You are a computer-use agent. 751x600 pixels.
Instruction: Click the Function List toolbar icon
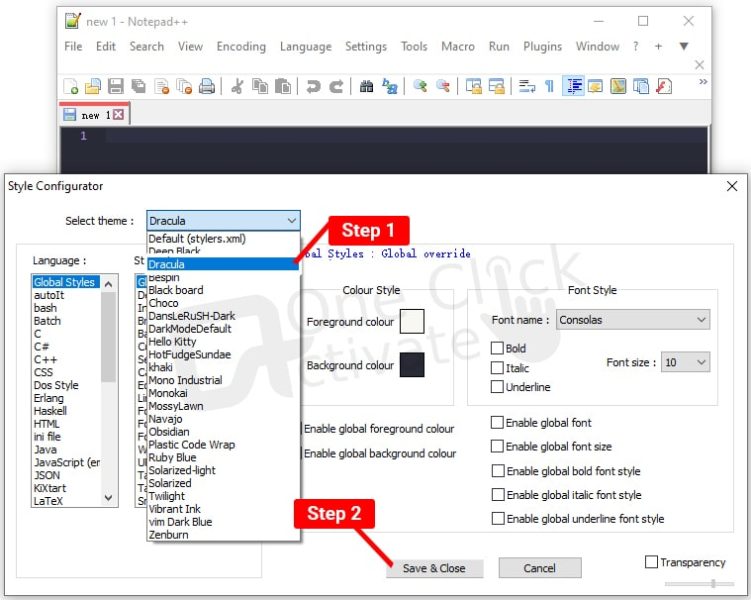coord(663,86)
